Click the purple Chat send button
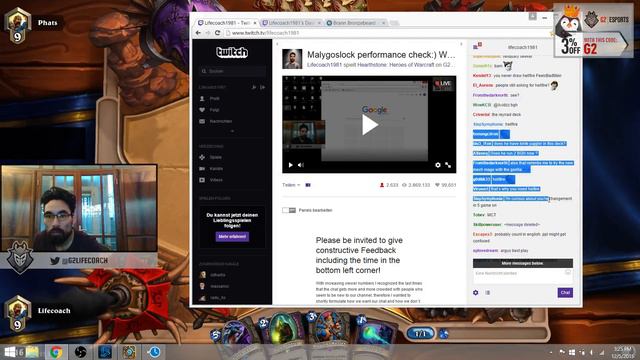 click(565, 293)
